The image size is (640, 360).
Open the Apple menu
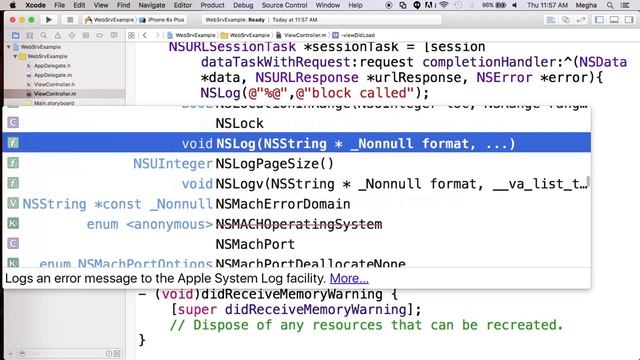[13, 5]
